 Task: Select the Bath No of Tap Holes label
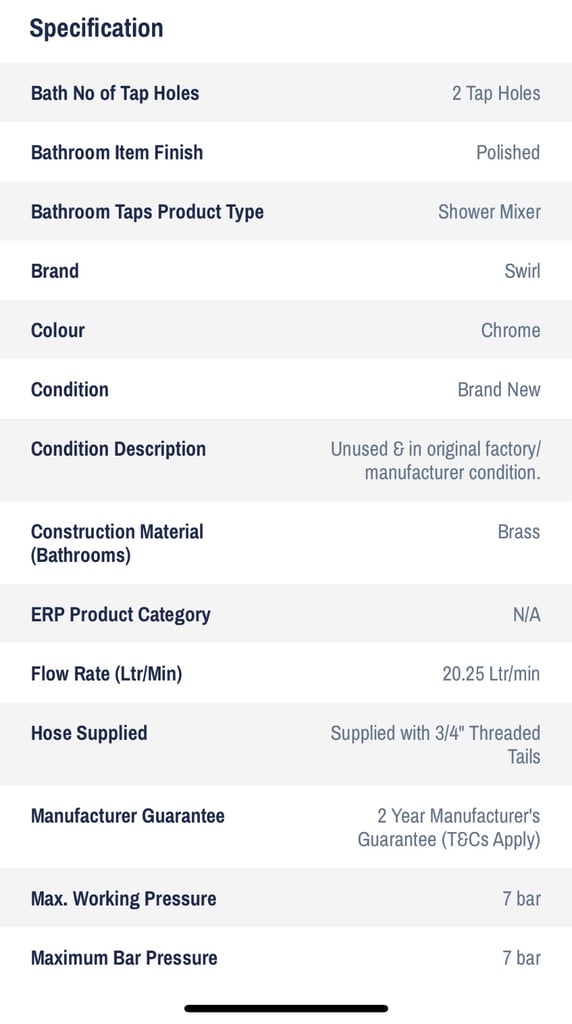tap(115, 93)
